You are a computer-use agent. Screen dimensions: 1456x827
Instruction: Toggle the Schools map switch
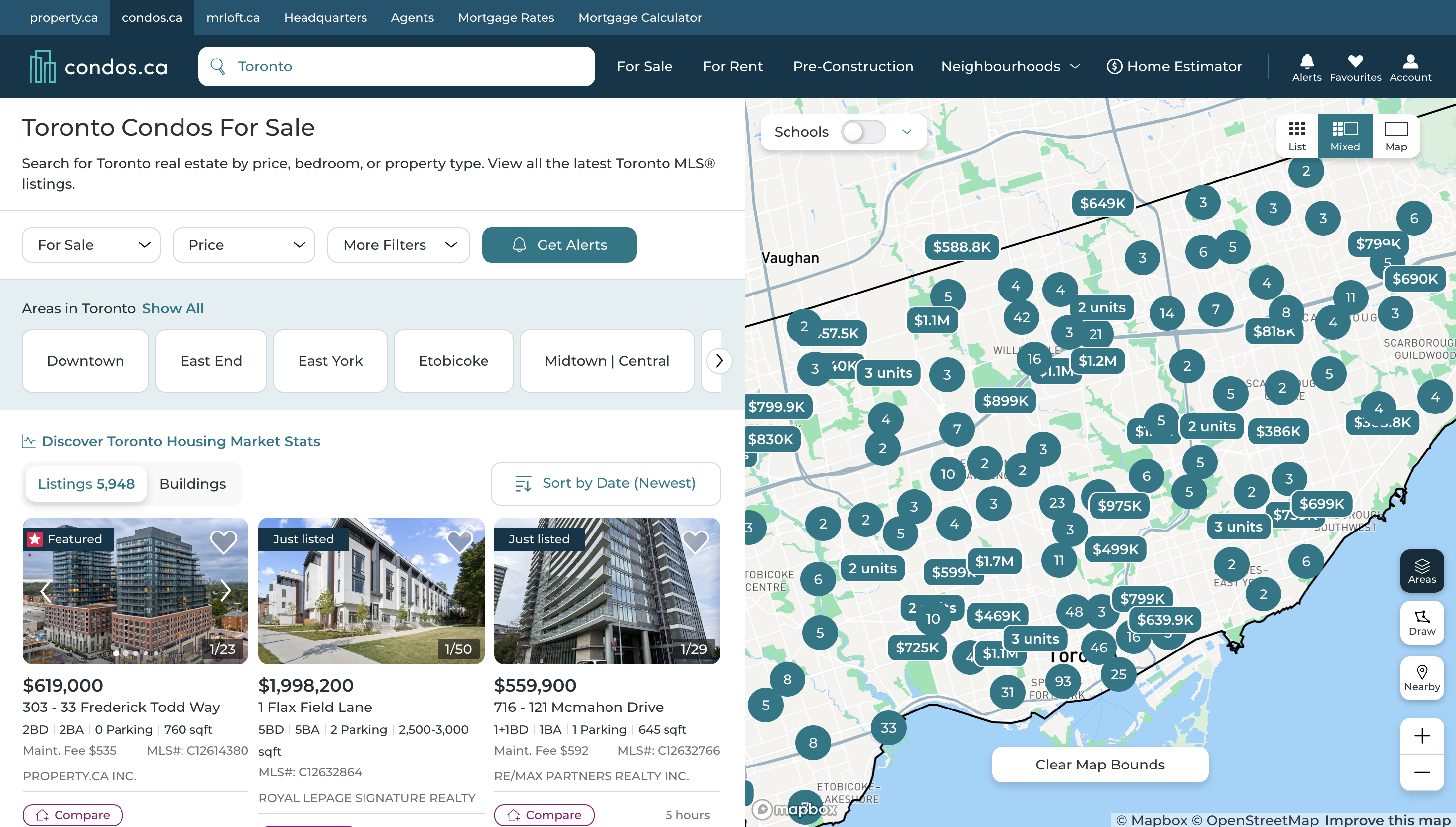click(x=863, y=132)
